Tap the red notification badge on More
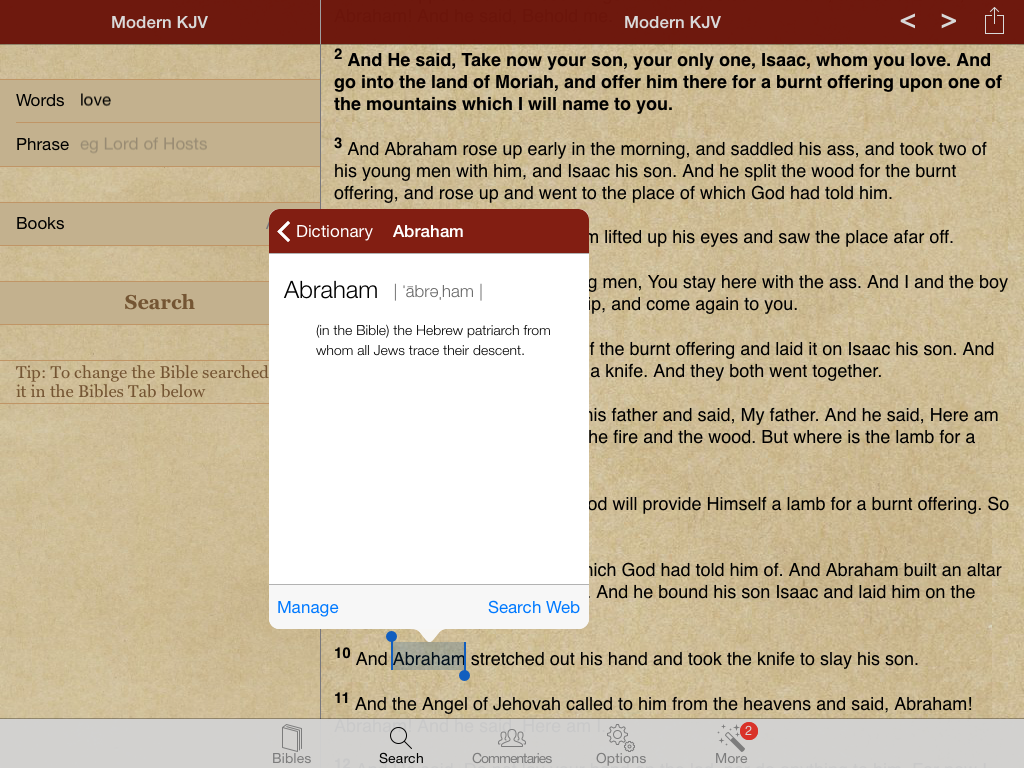 (x=748, y=731)
